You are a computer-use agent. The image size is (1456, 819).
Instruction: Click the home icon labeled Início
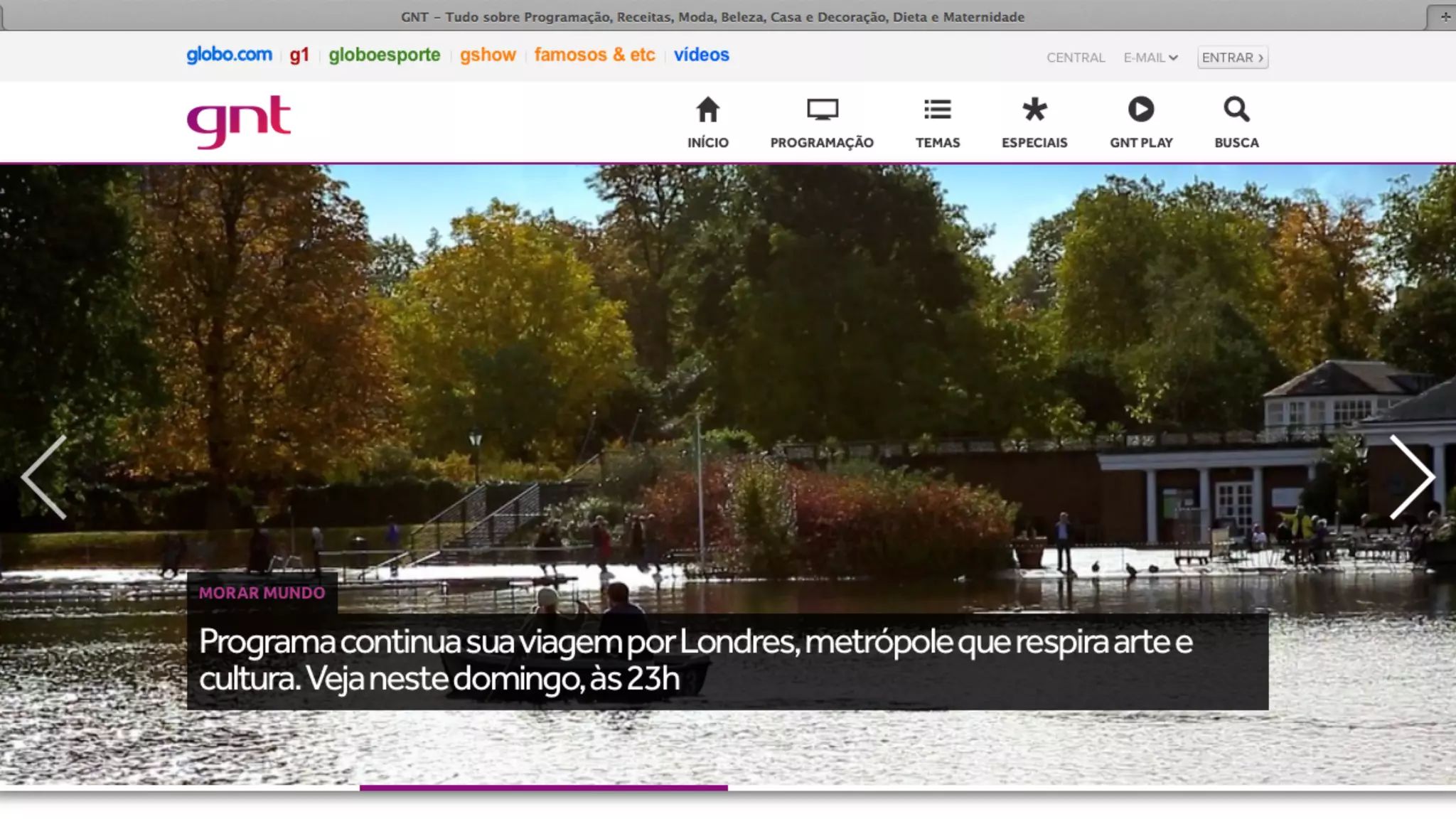click(x=707, y=110)
